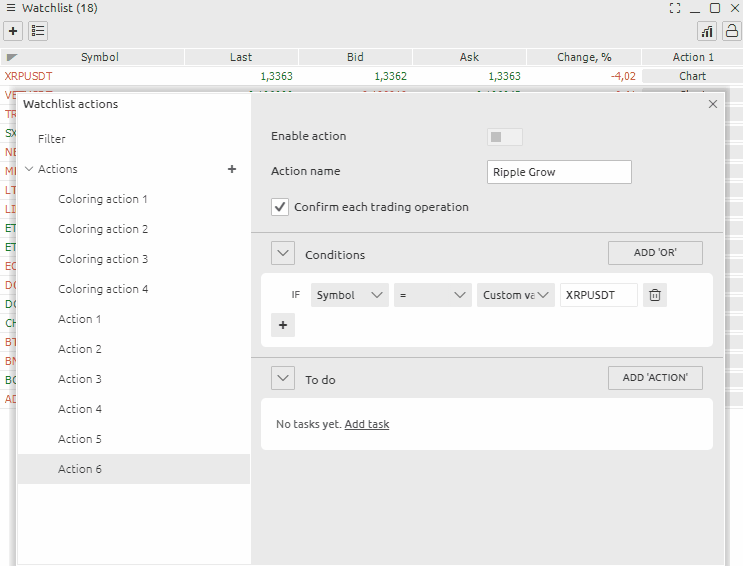
Task: Click the chart settings icon at top right
Action: [x=707, y=31]
